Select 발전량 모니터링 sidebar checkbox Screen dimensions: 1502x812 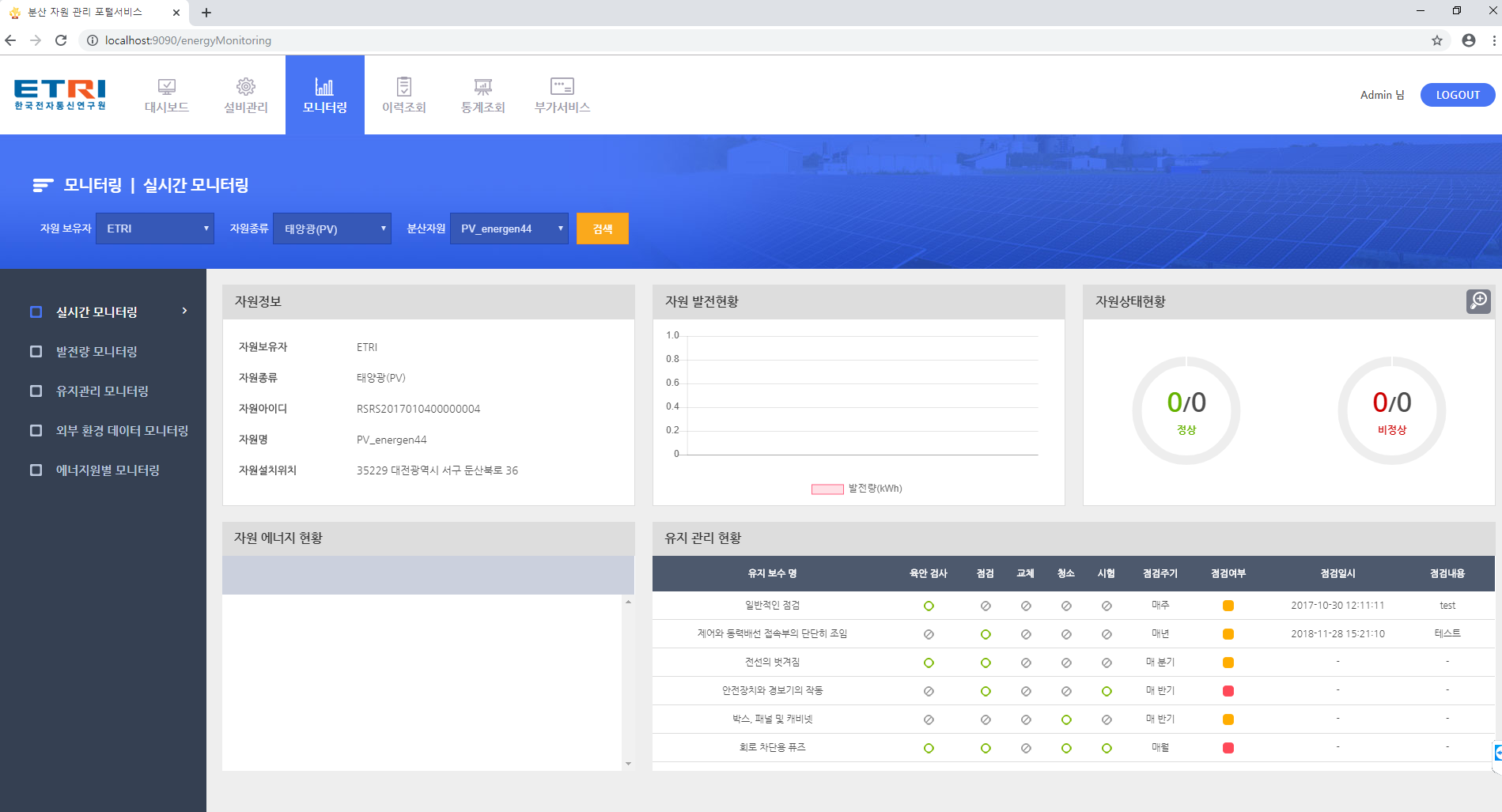pos(36,352)
